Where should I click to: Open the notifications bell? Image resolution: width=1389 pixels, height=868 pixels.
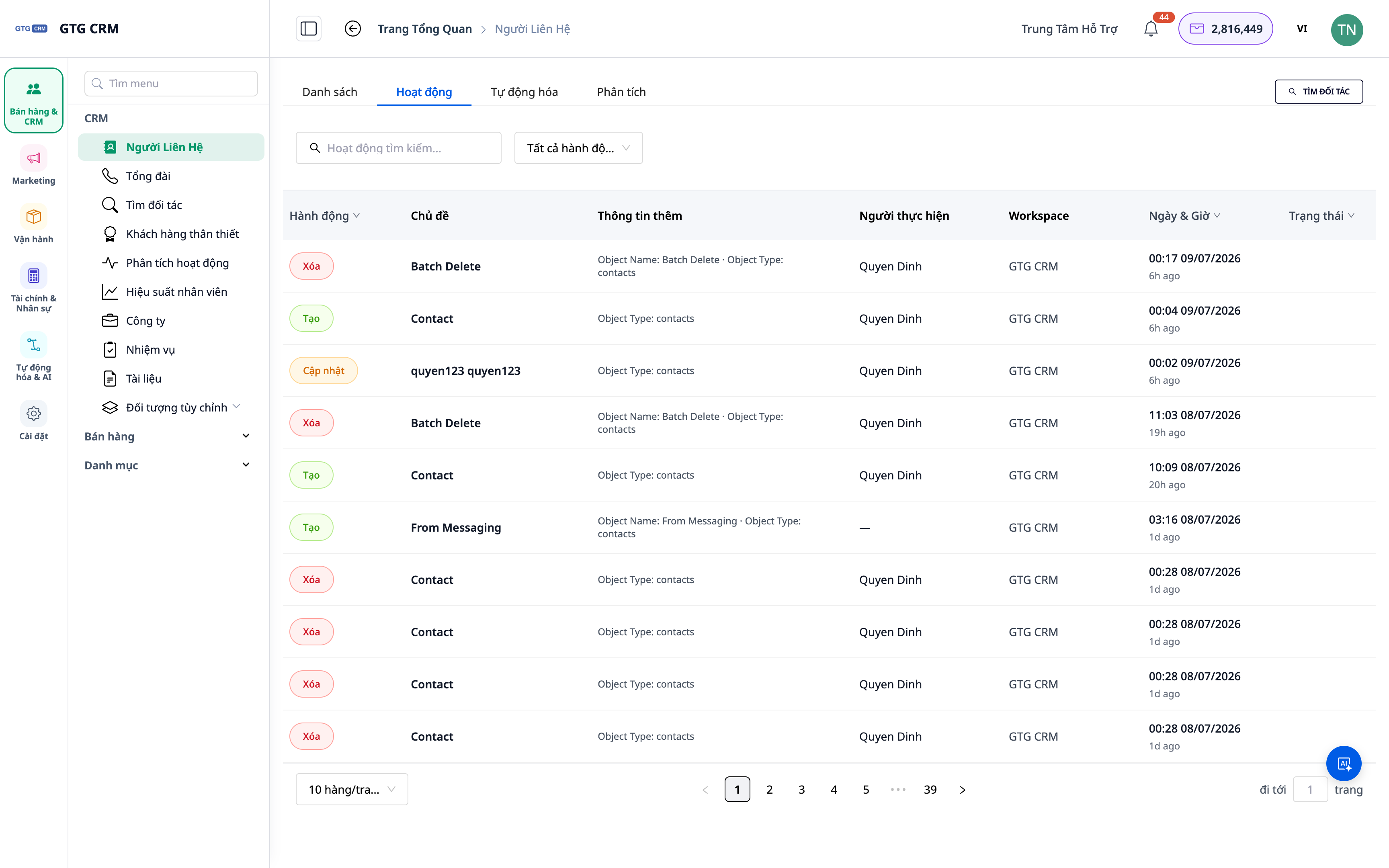1151,29
